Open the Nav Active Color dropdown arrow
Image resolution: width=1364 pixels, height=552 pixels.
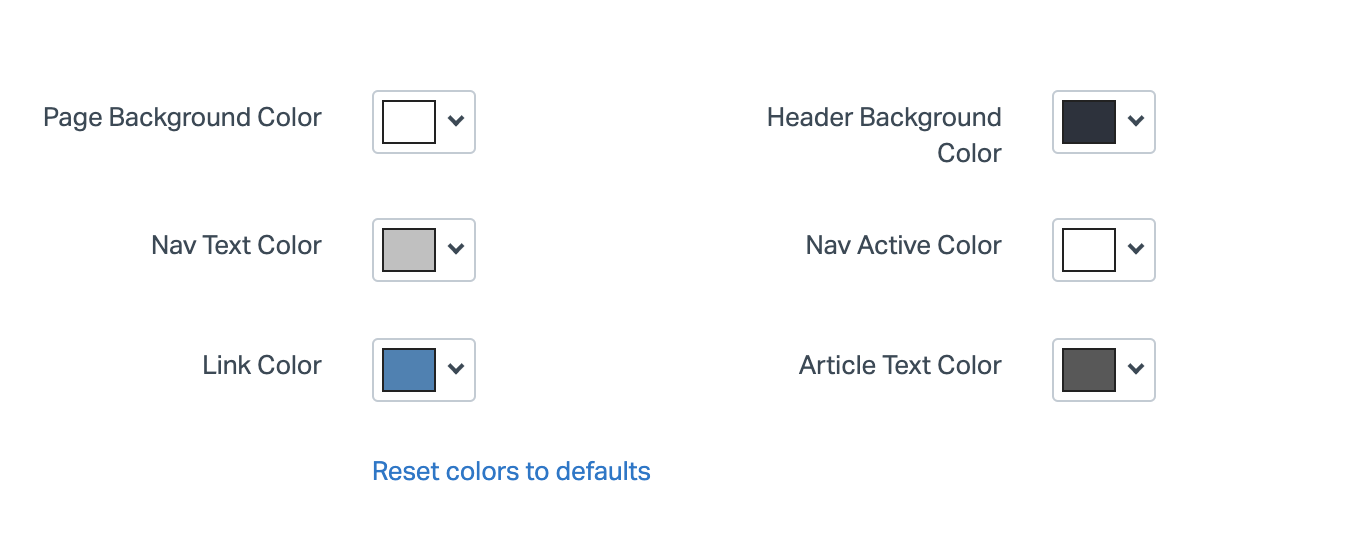click(1136, 250)
